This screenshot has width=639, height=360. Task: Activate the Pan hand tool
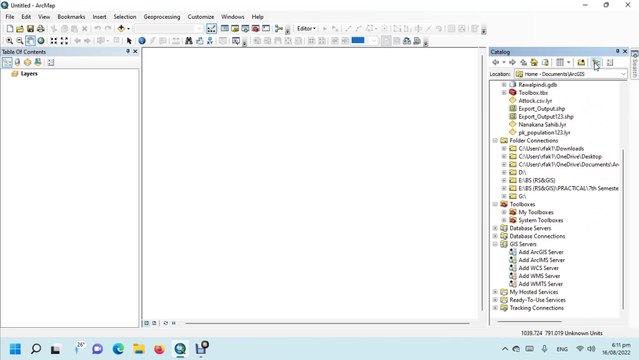pos(30,41)
